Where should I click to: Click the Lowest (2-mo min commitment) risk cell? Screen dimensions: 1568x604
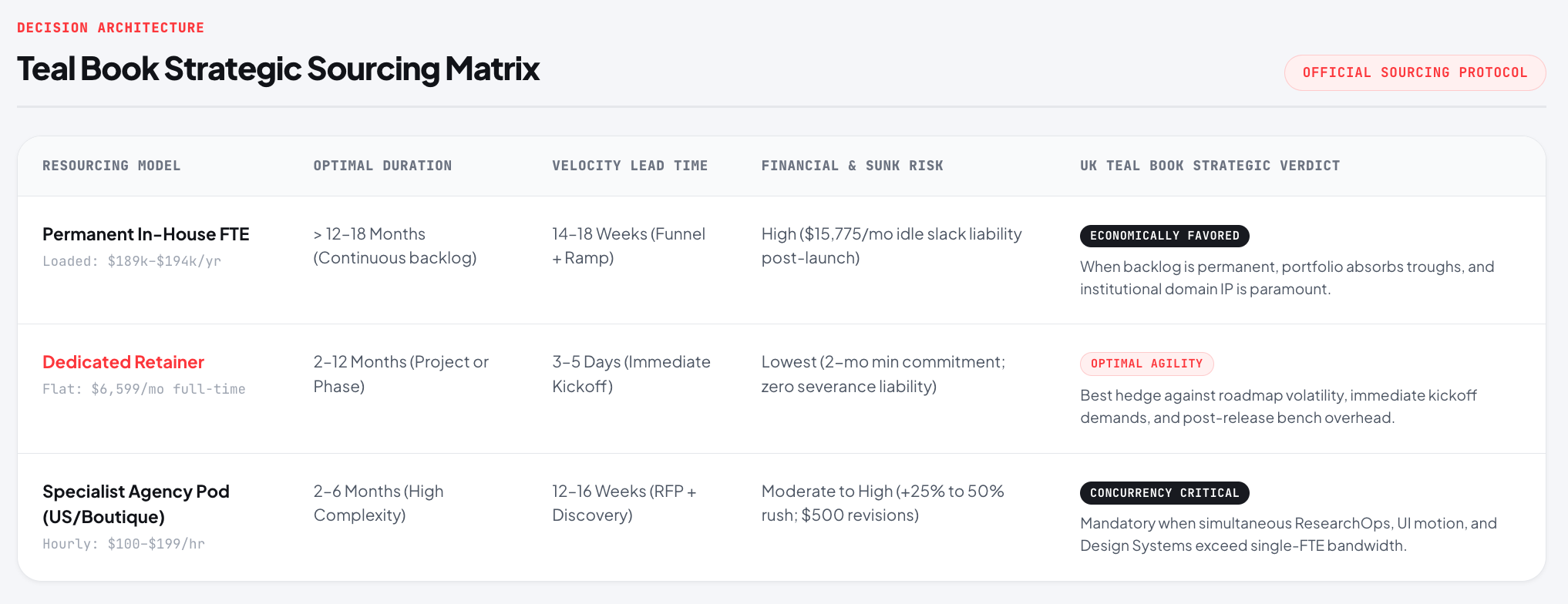tap(883, 374)
